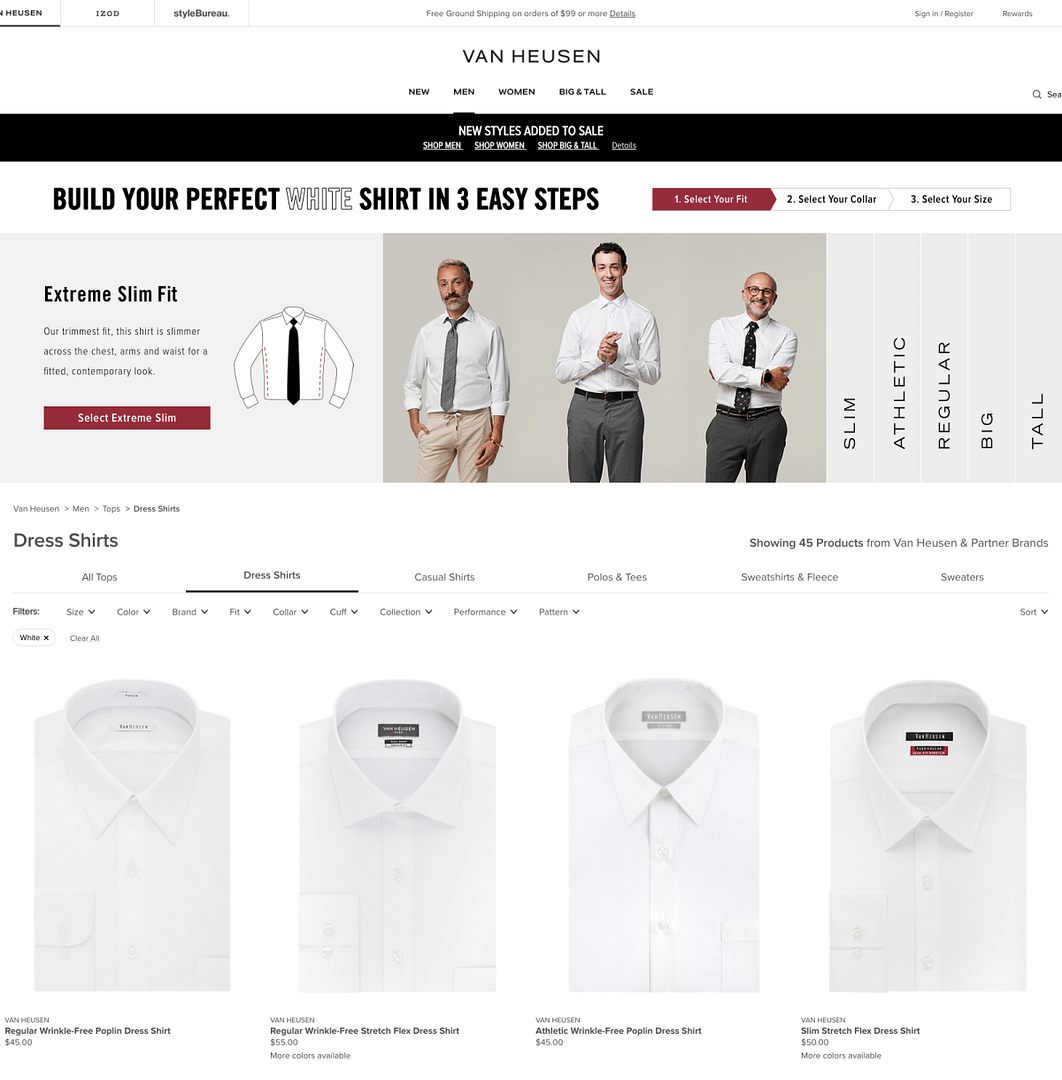The height and width of the screenshot is (1080, 1062).
Task: Open the Size filter dropdown
Action: pos(81,612)
